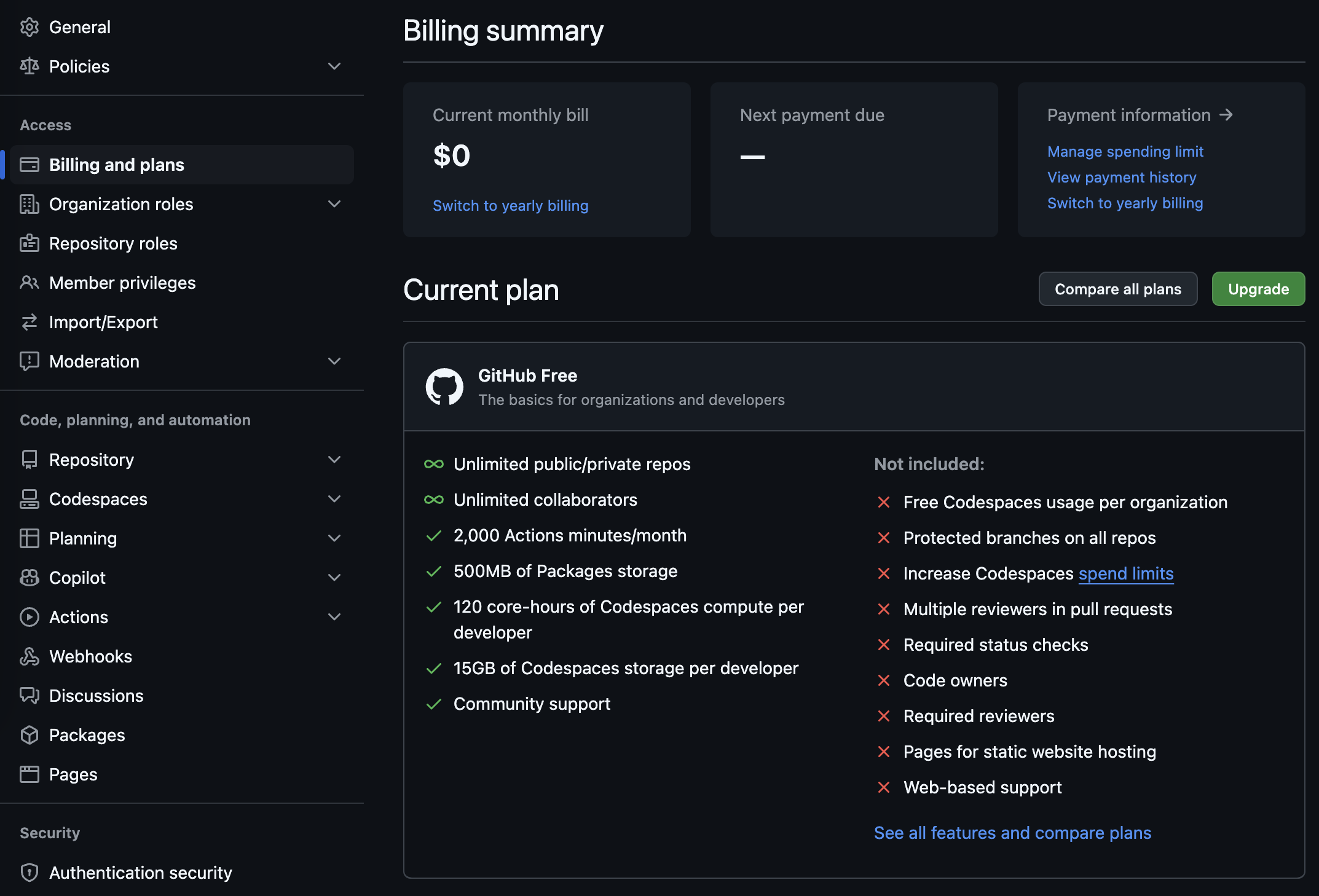Click the Discussions speech bubble icon
1319x896 pixels.
29,696
